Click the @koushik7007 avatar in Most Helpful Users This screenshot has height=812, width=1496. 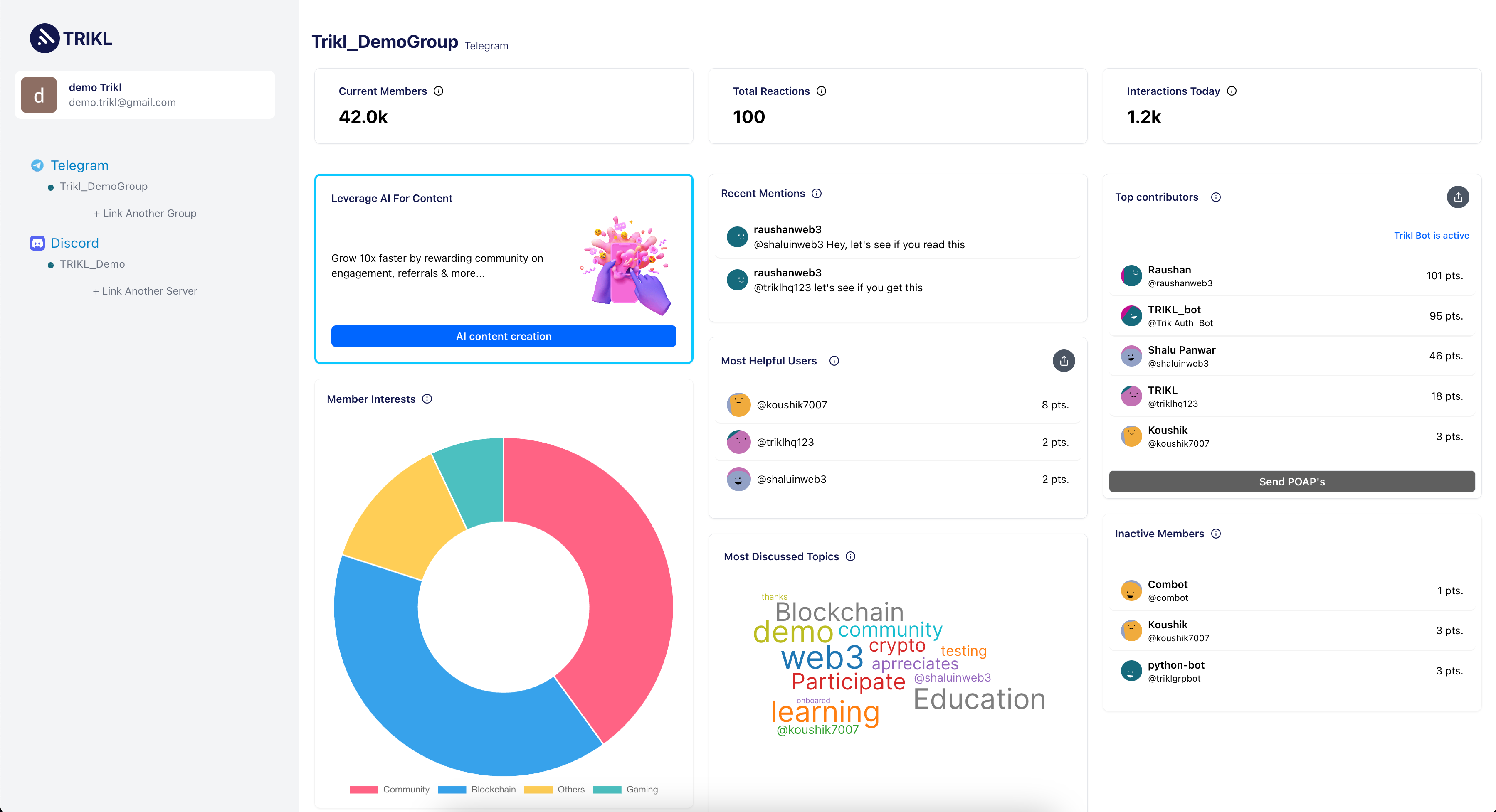pos(738,405)
